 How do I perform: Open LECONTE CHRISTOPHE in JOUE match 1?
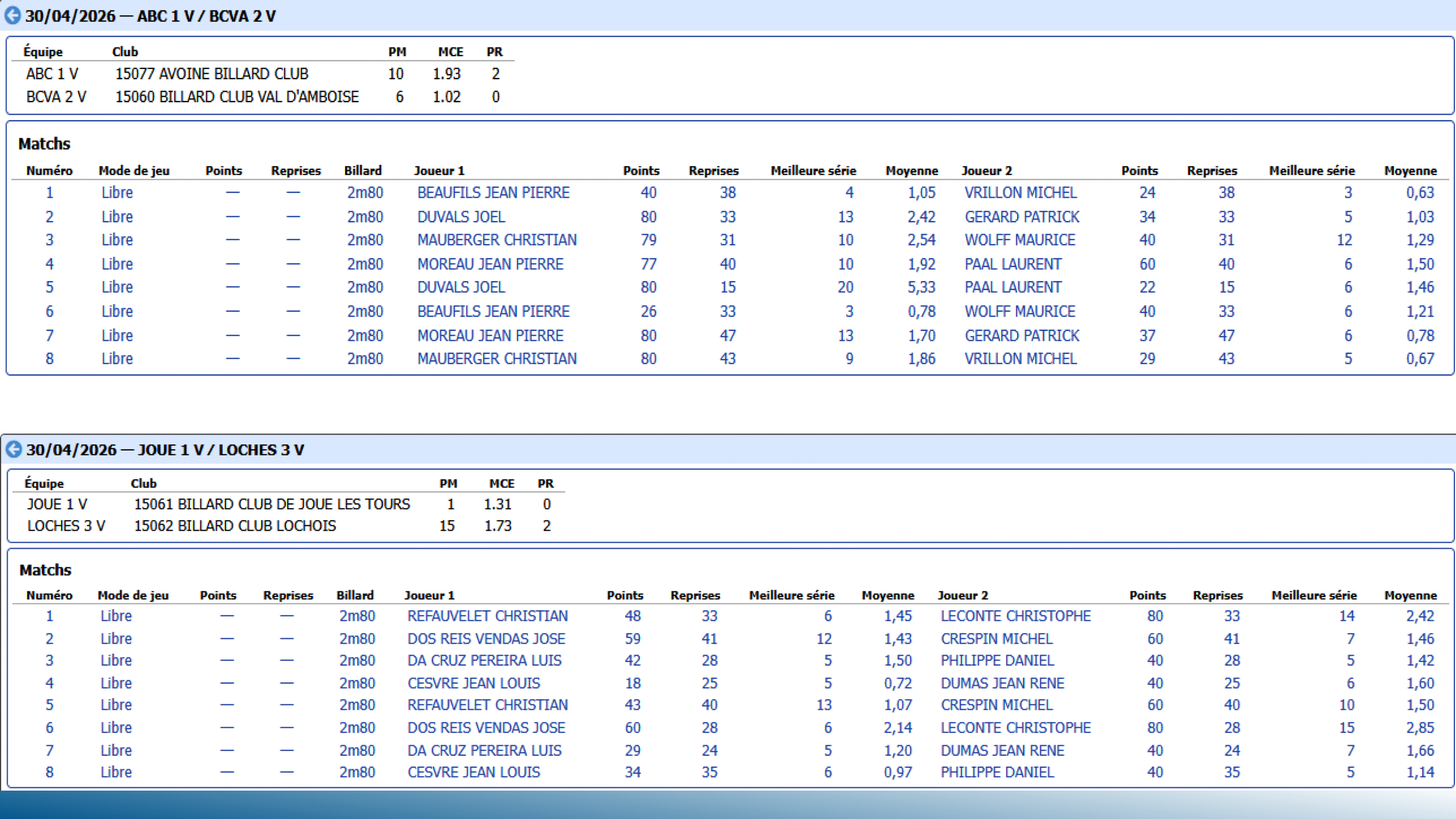(1015, 616)
